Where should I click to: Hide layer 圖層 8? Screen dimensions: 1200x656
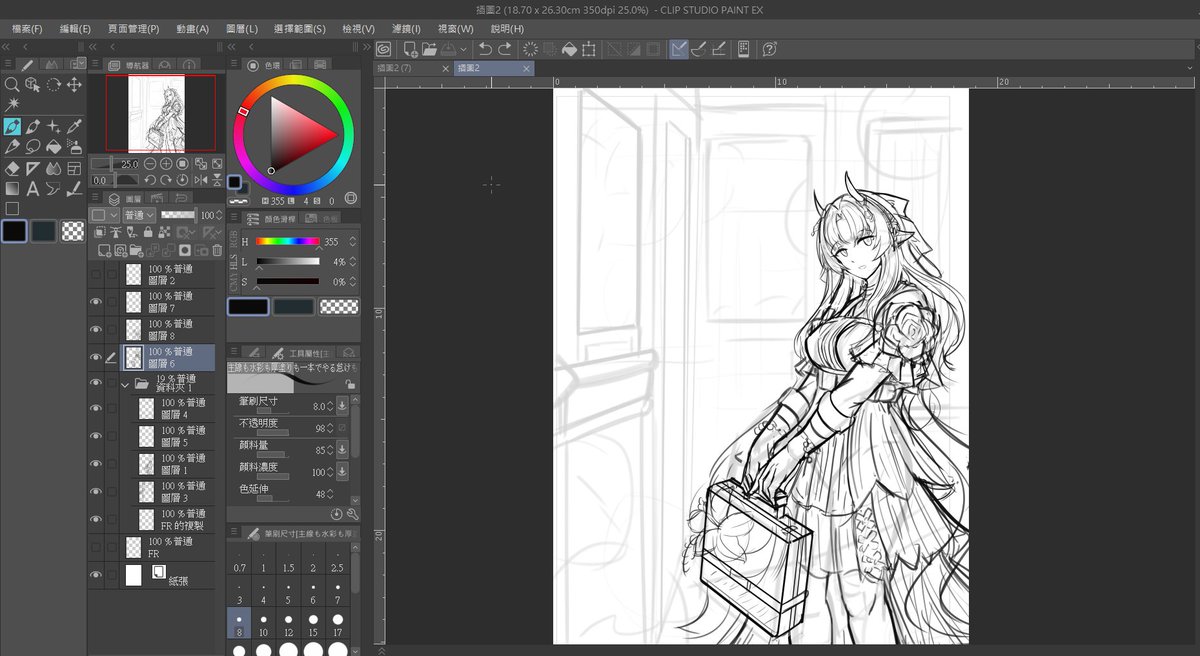click(x=96, y=330)
